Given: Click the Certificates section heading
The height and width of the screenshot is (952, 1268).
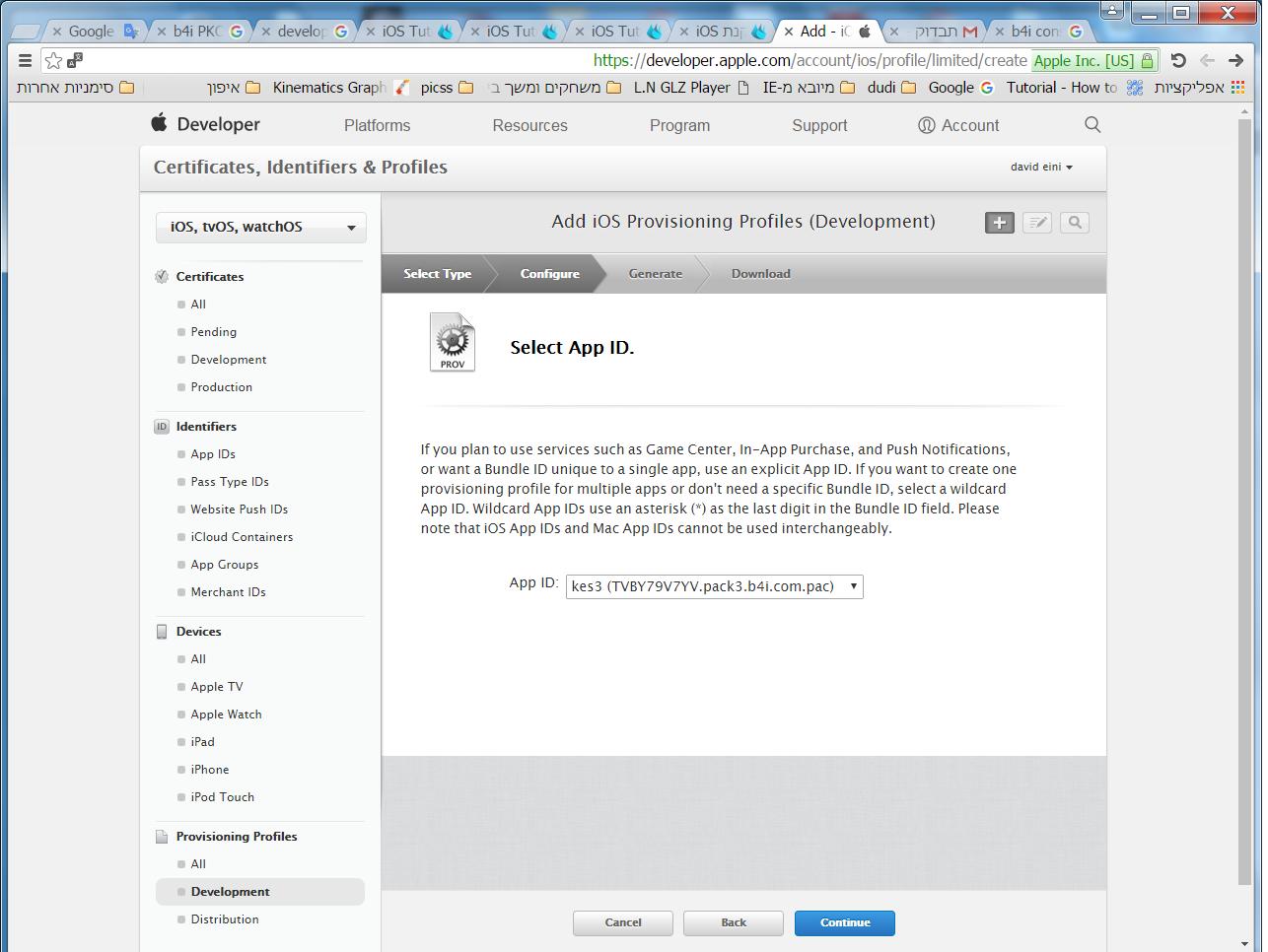Looking at the screenshot, I should click(x=210, y=277).
